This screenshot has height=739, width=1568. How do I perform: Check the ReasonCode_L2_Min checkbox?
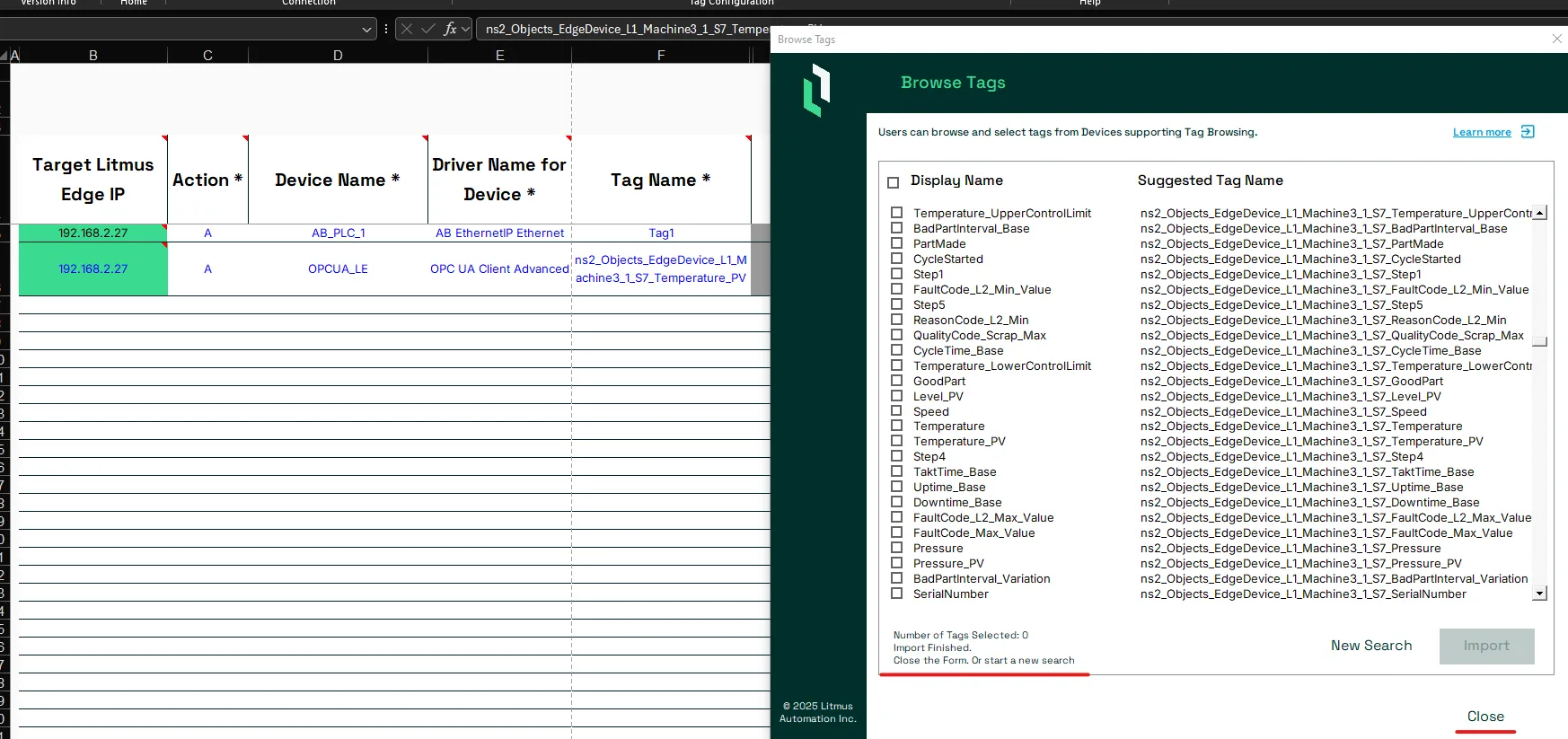click(x=896, y=320)
